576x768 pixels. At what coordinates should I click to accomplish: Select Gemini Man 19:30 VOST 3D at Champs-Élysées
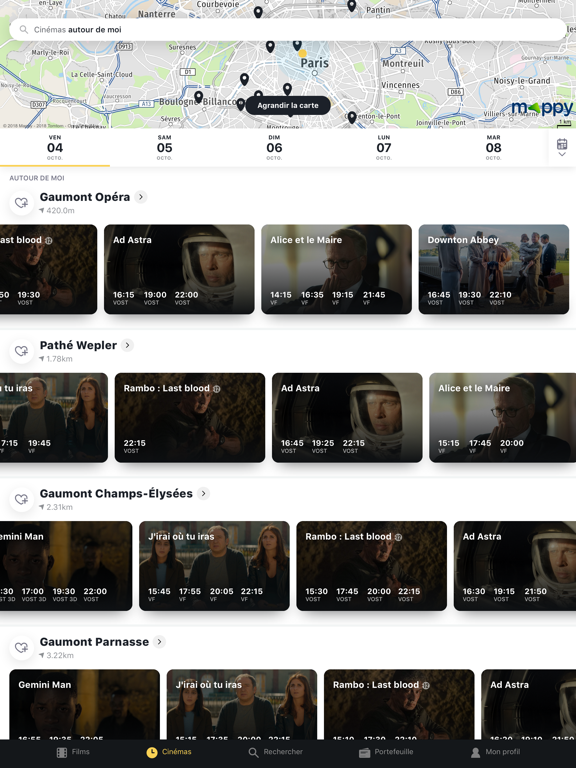pyautogui.click(x=64, y=594)
